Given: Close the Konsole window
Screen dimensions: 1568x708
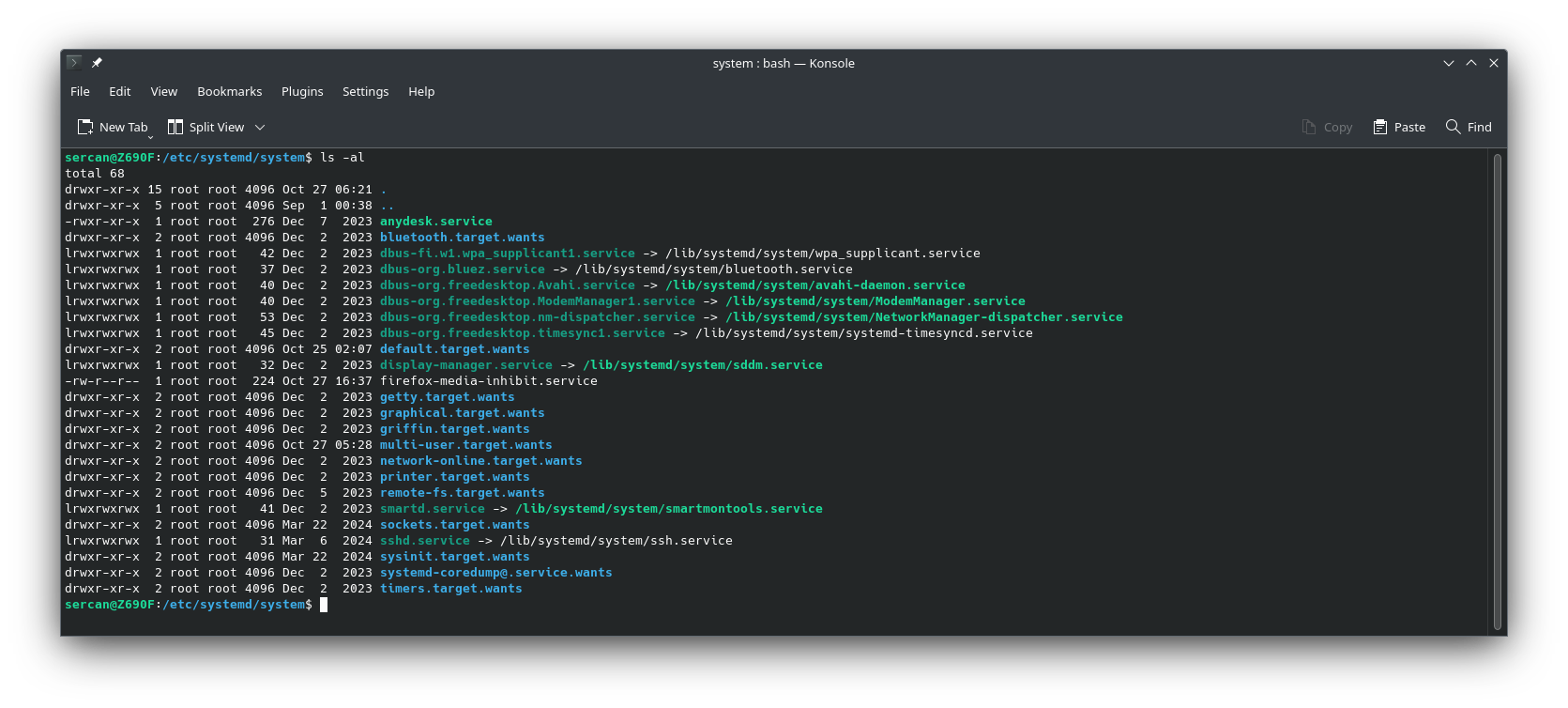Looking at the screenshot, I should tap(1494, 63).
